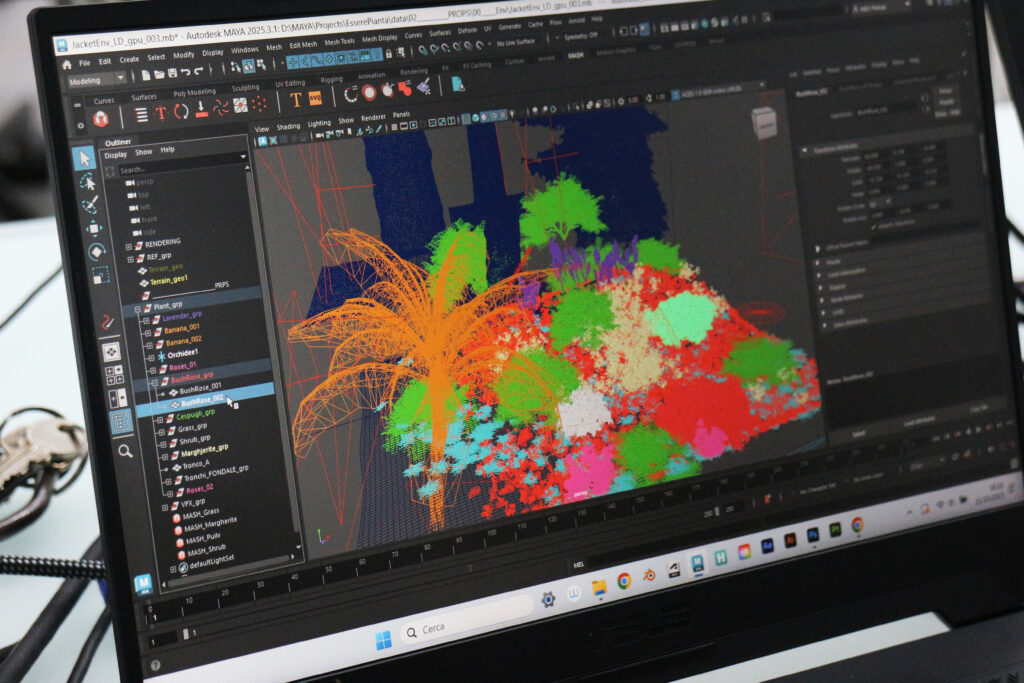
Task: Pick the Move tool in the toolbox
Action: pos(94,228)
